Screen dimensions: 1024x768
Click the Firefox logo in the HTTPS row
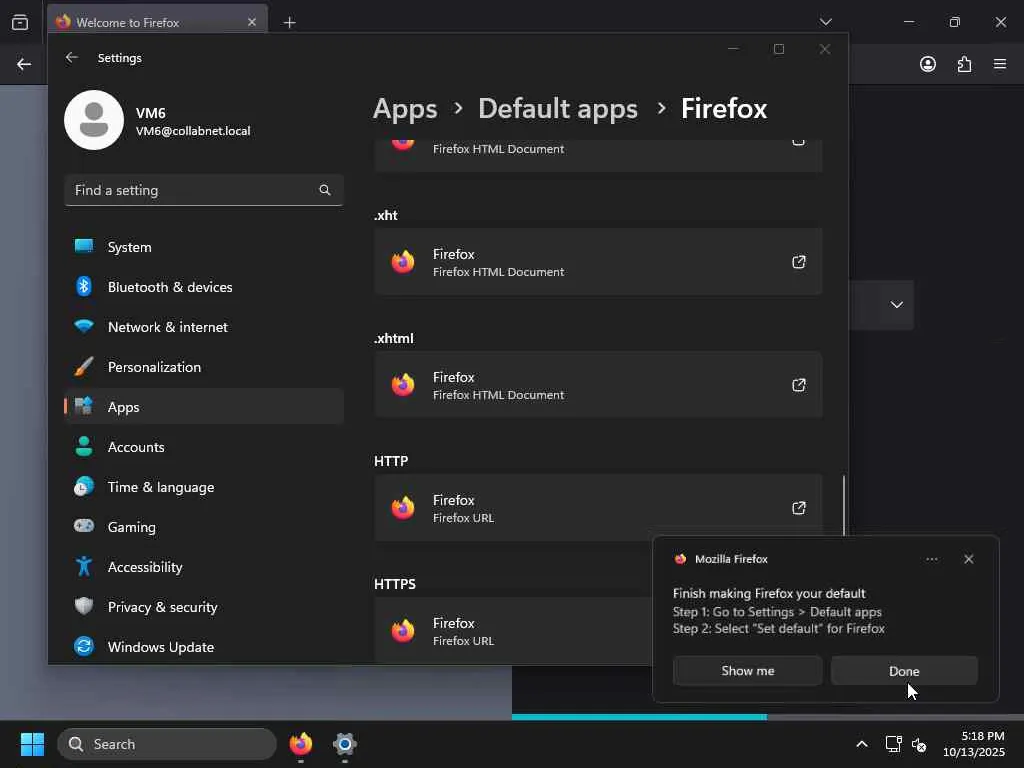pyautogui.click(x=403, y=631)
